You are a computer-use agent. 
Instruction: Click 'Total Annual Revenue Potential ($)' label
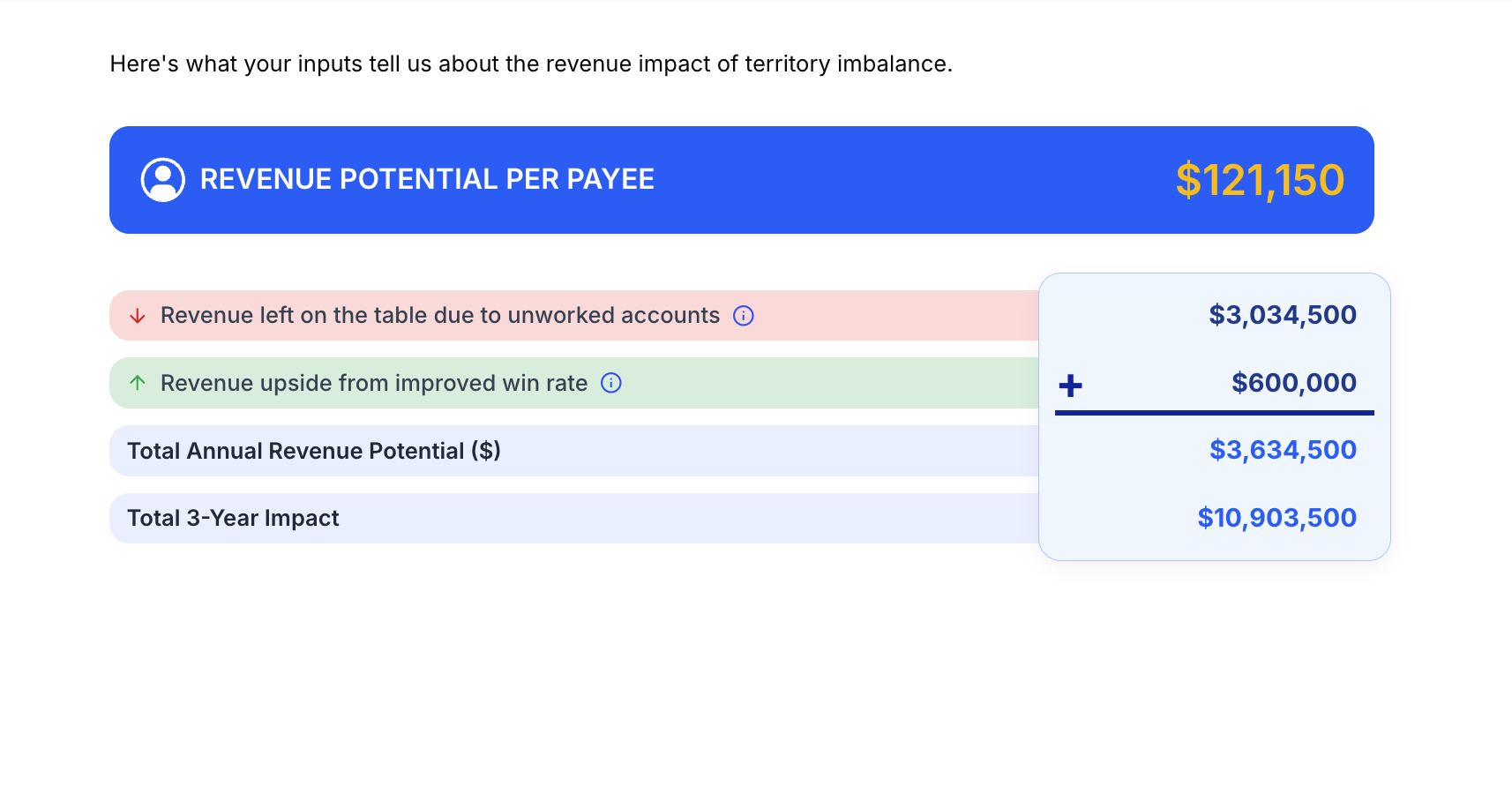click(x=314, y=451)
